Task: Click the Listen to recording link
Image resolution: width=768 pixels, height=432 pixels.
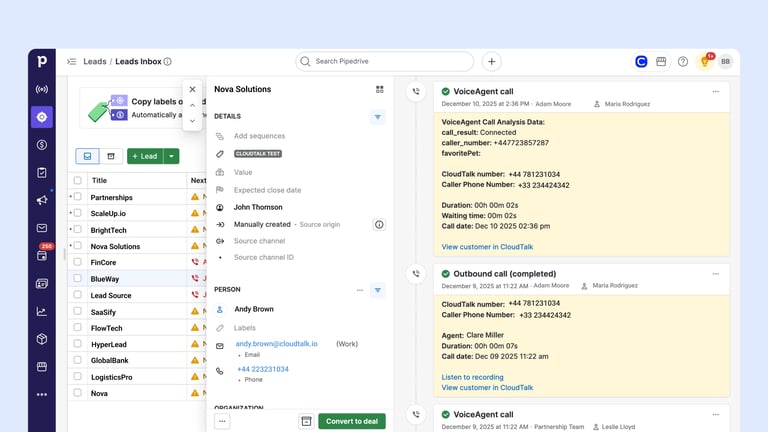Action: pyautogui.click(x=472, y=377)
